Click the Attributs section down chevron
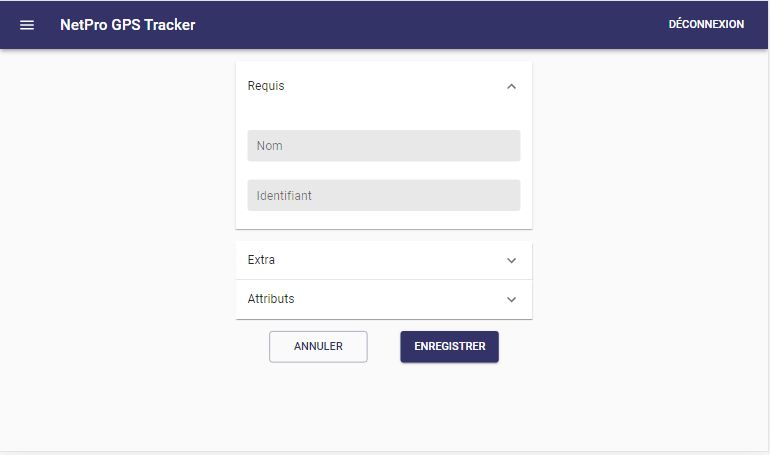770x455 pixels. tap(511, 299)
